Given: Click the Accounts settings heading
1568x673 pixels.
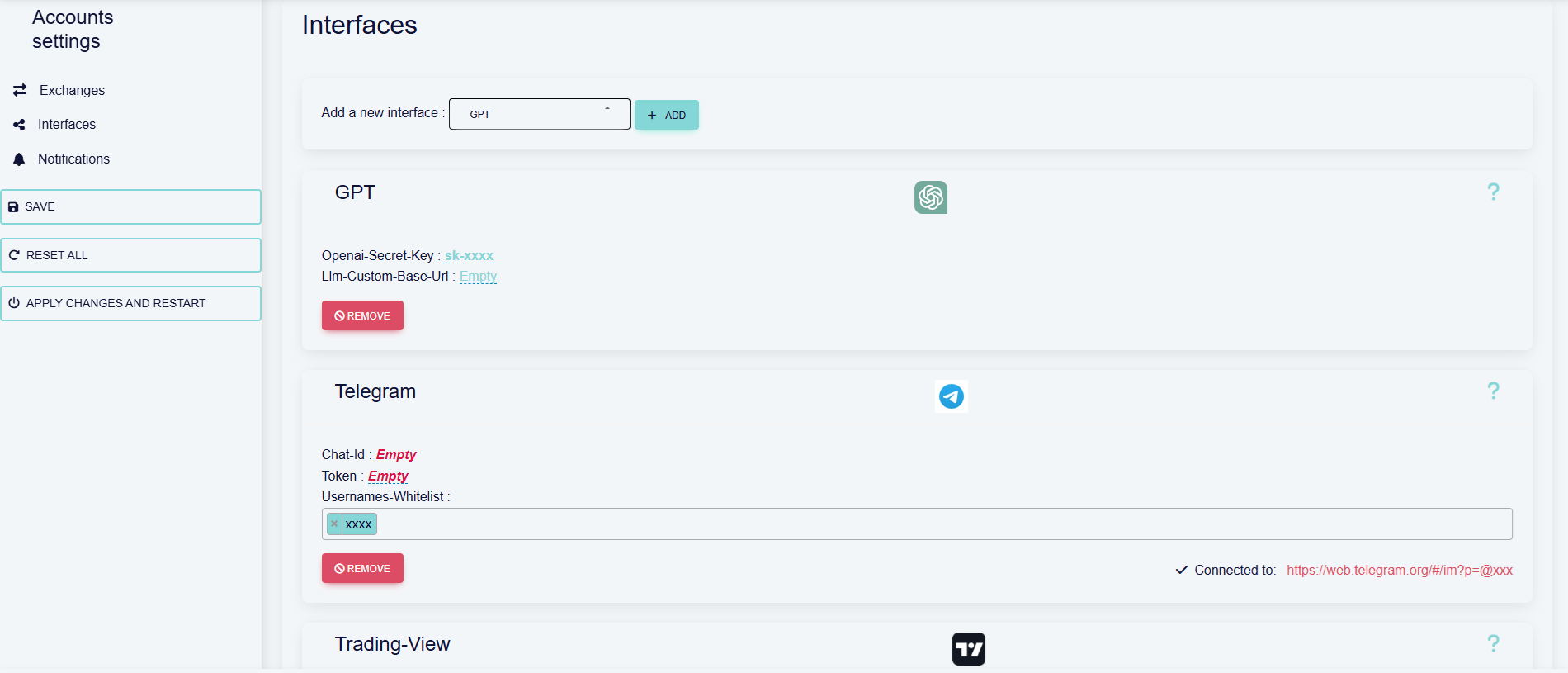Looking at the screenshot, I should point(73,29).
